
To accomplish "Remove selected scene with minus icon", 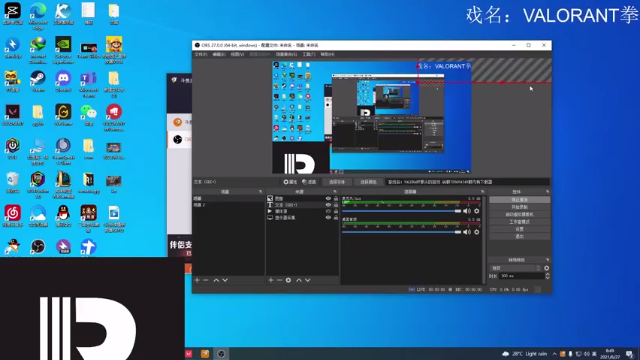I will [x=206, y=280].
